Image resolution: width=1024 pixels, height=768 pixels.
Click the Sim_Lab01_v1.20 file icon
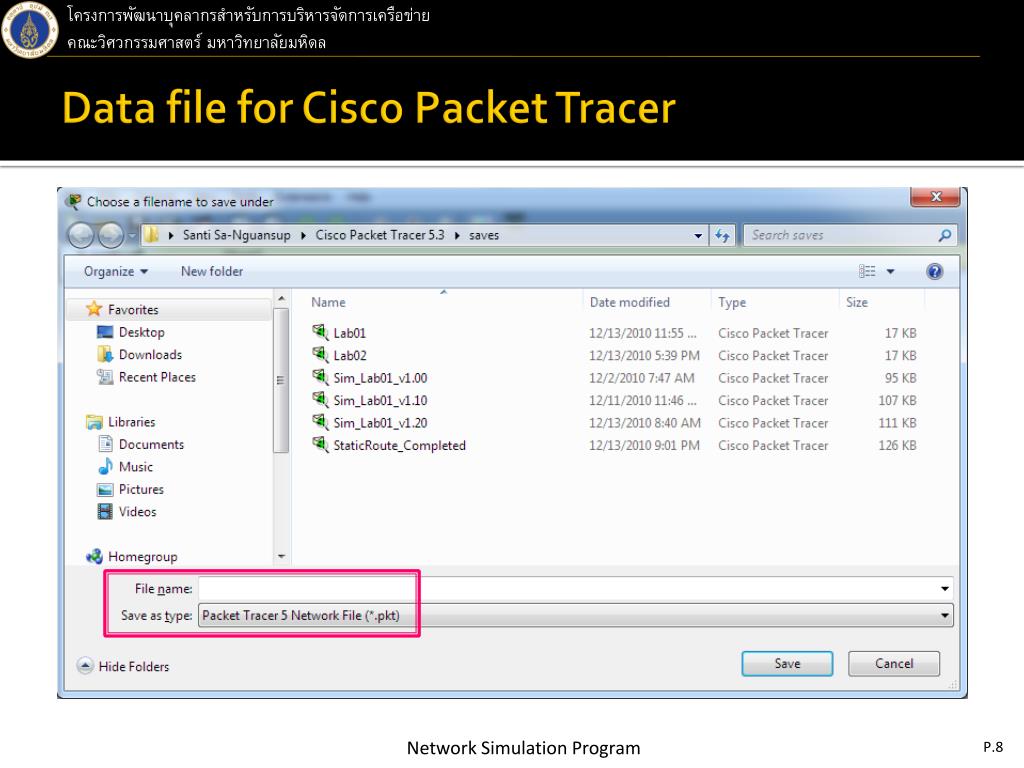pos(320,422)
